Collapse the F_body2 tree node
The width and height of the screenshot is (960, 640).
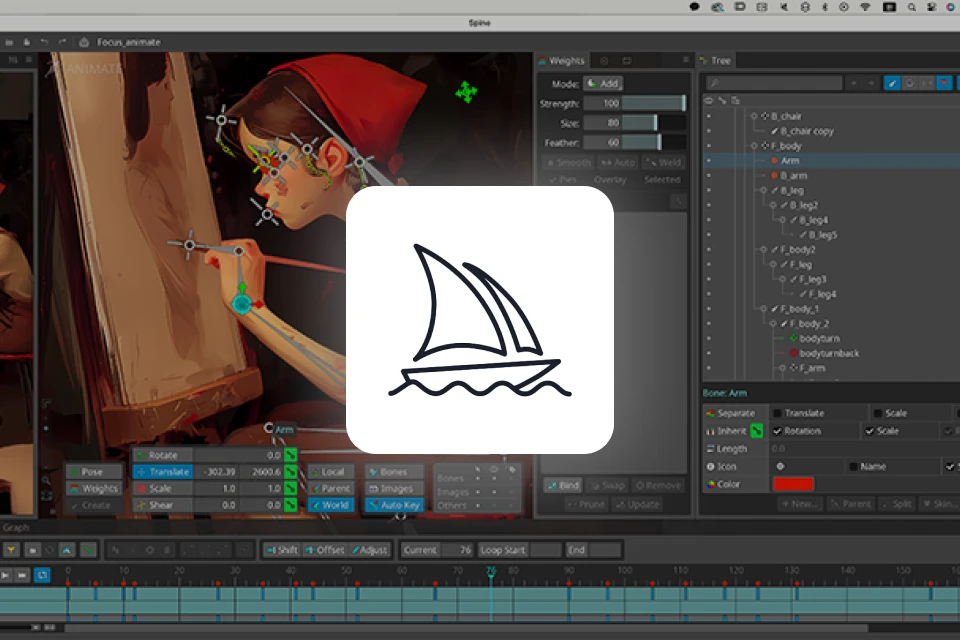click(763, 250)
